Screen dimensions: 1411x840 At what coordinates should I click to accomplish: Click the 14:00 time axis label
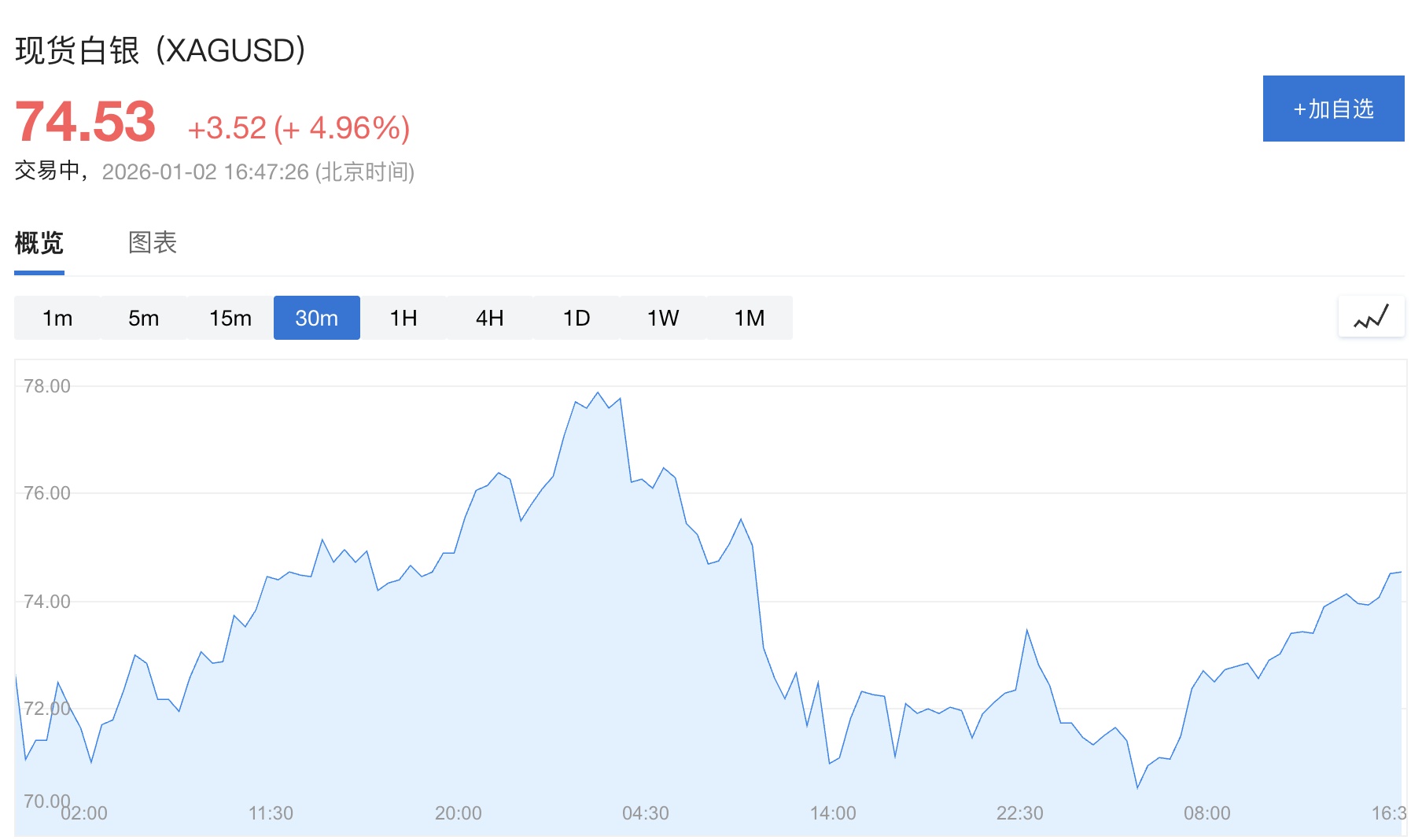click(x=833, y=813)
